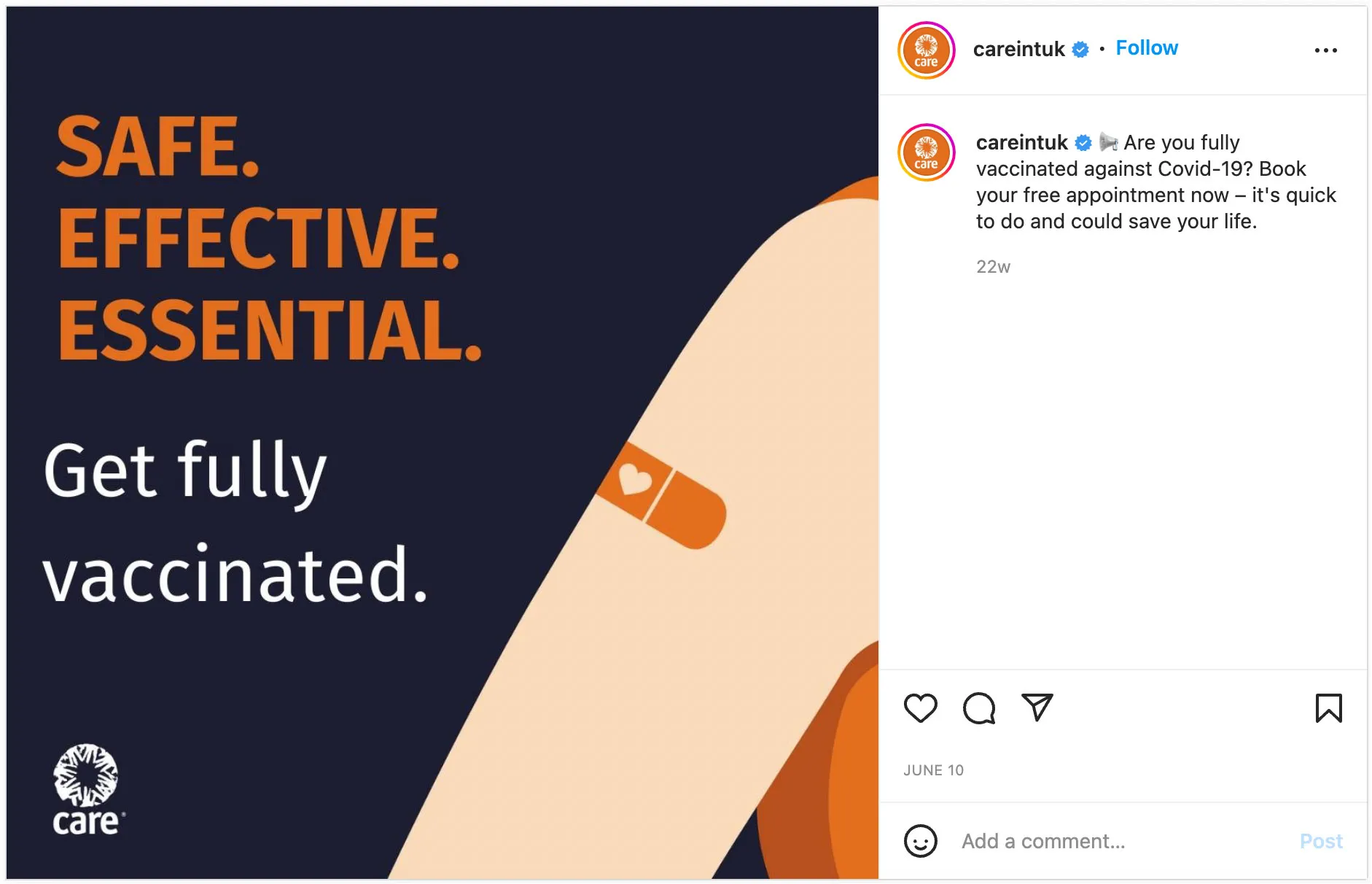Viewport: 1372px width, 884px height.
Task: Click the 22w timestamp under caption
Action: [993, 267]
